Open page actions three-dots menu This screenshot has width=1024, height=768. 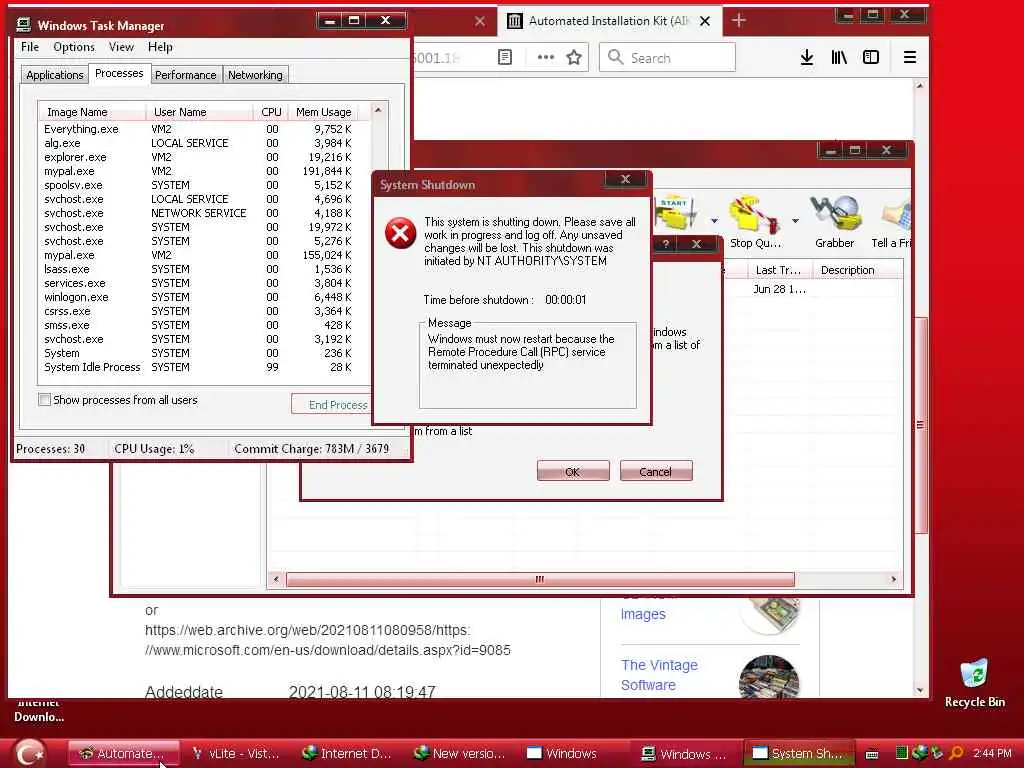[x=545, y=57]
